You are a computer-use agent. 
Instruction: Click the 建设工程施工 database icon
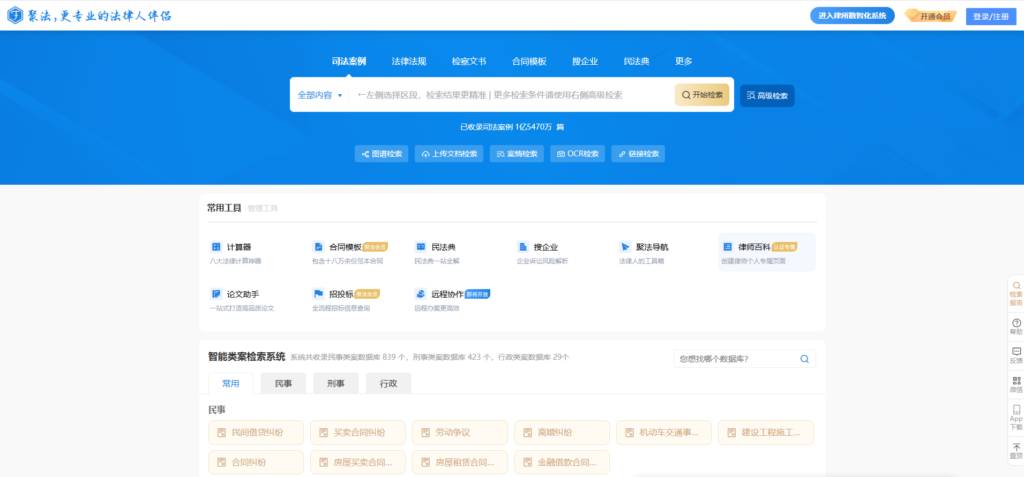point(731,433)
